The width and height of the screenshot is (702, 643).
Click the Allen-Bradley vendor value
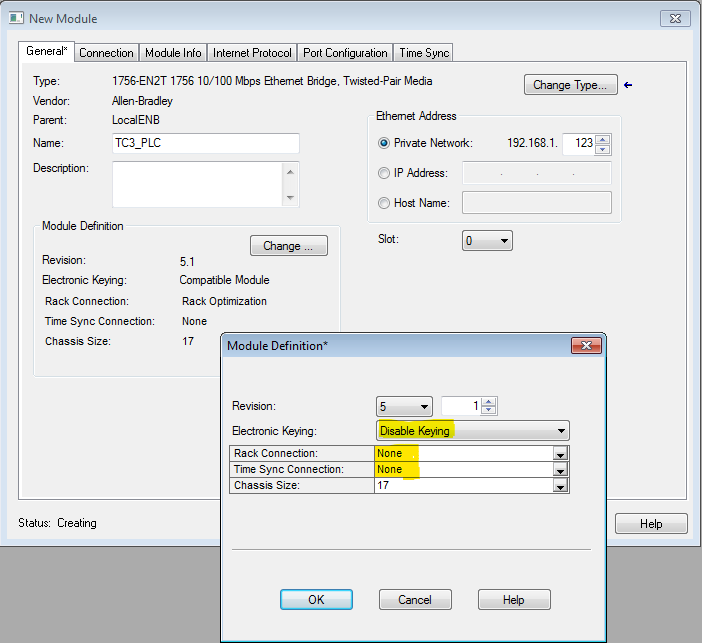click(142, 101)
